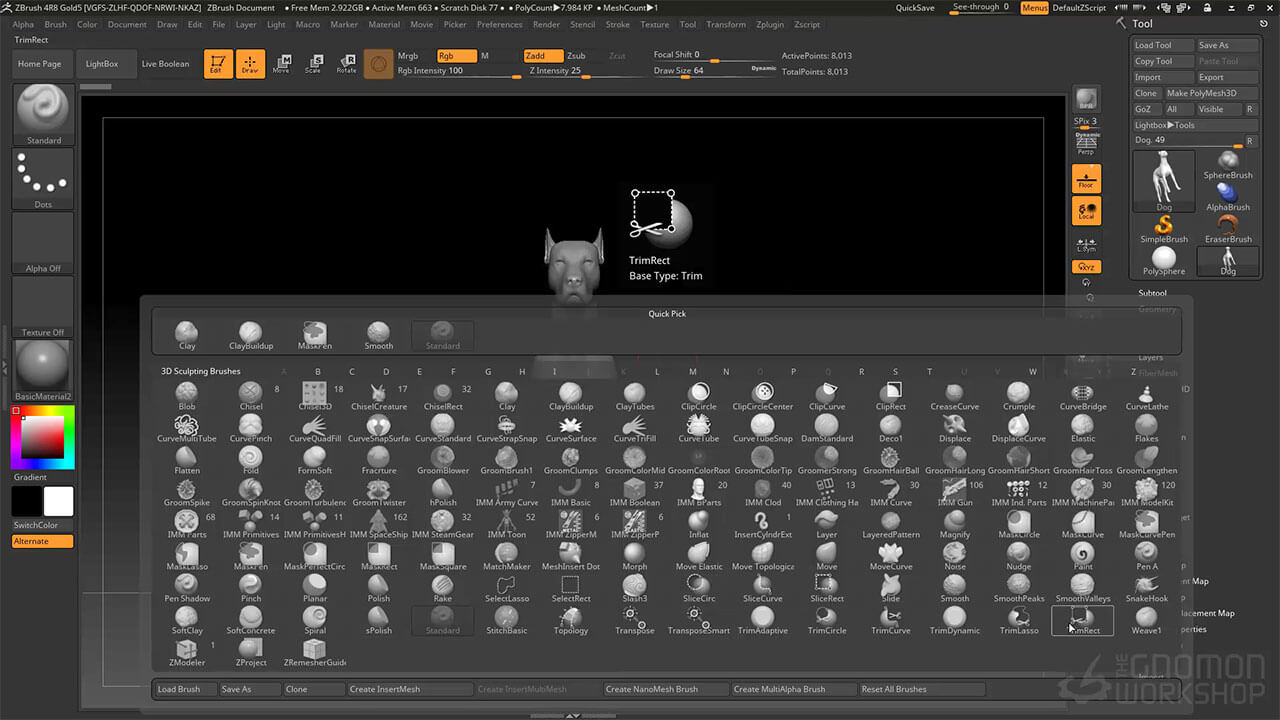The height and width of the screenshot is (720, 1280).
Task: Choose the SnakeHook brush
Action: pyautogui.click(x=1146, y=585)
